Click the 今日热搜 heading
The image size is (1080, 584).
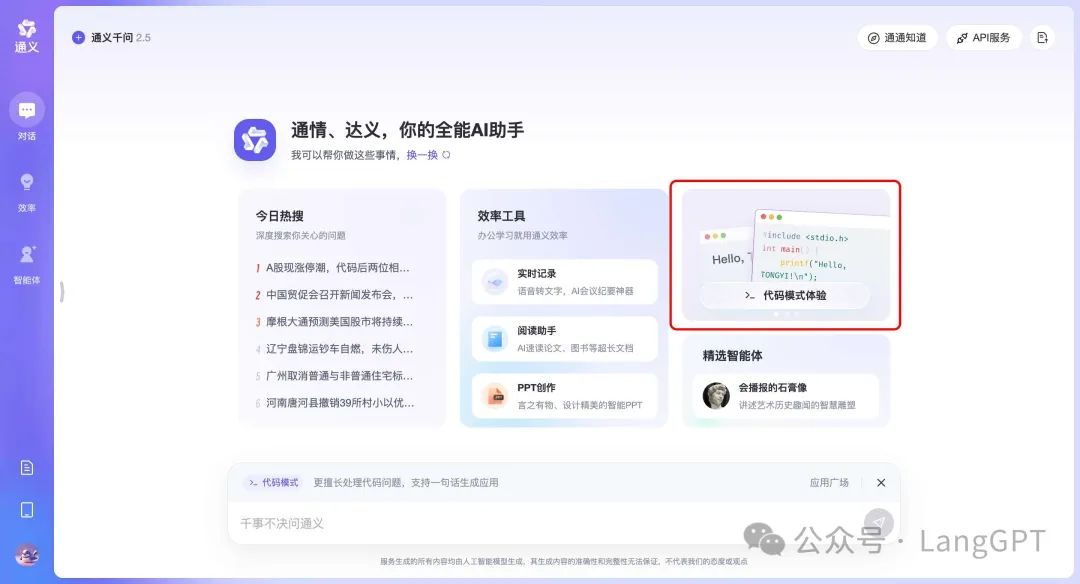point(280,216)
